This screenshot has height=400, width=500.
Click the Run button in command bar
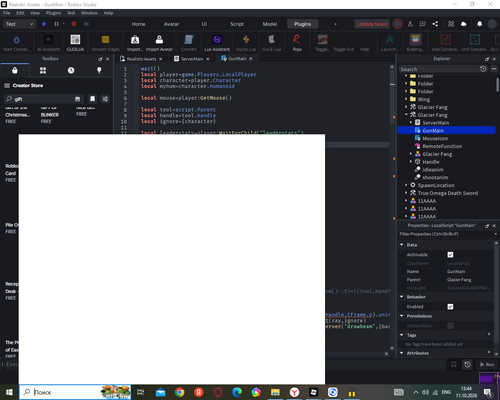(487, 364)
